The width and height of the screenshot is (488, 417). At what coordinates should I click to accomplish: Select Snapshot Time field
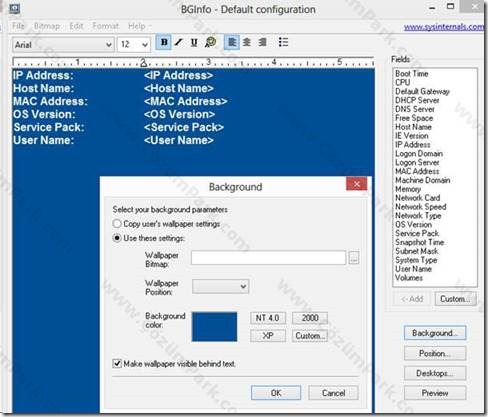click(419, 242)
